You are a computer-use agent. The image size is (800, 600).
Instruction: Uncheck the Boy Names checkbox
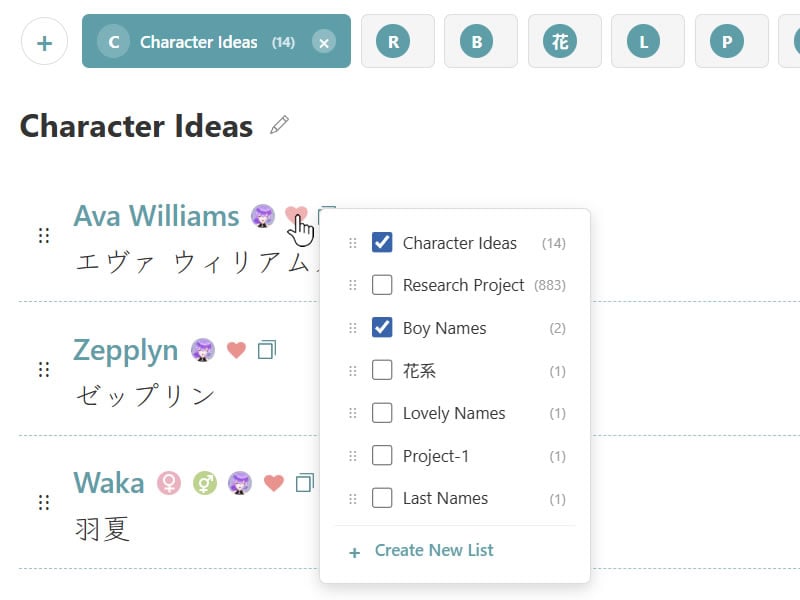(383, 328)
